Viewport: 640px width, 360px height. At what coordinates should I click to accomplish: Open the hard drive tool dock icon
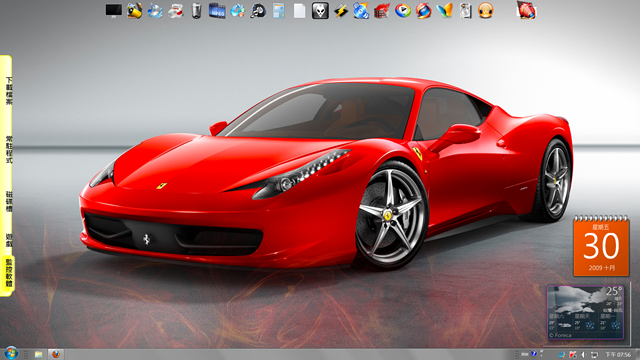tap(465, 11)
